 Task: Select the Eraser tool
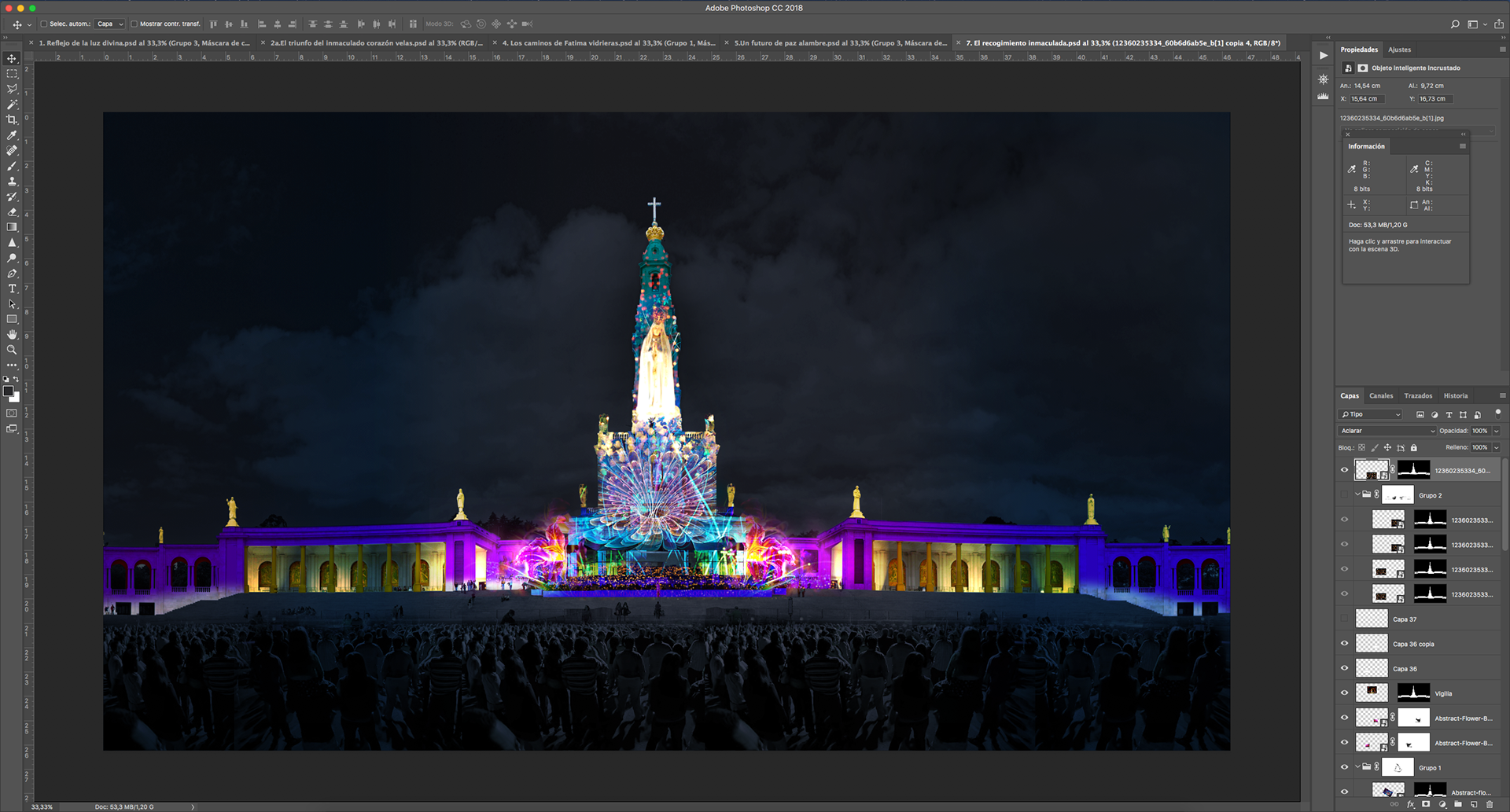click(x=12, y=211)
